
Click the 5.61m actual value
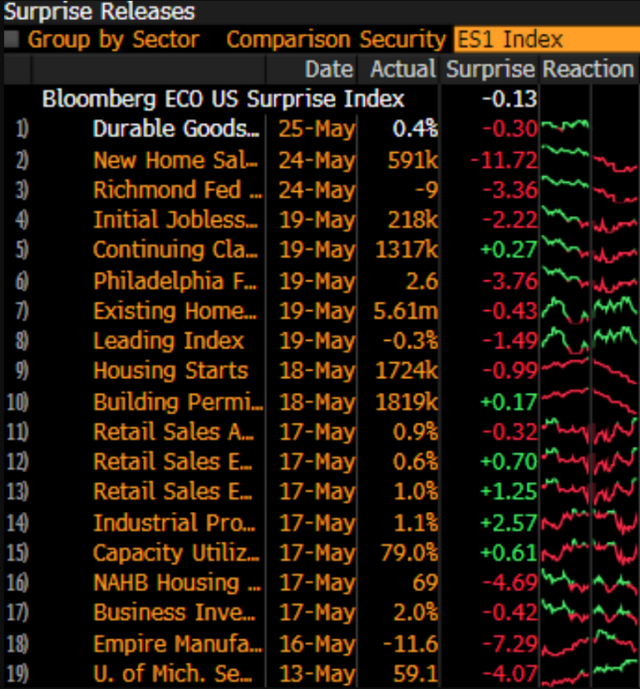[x=405, y=311]
